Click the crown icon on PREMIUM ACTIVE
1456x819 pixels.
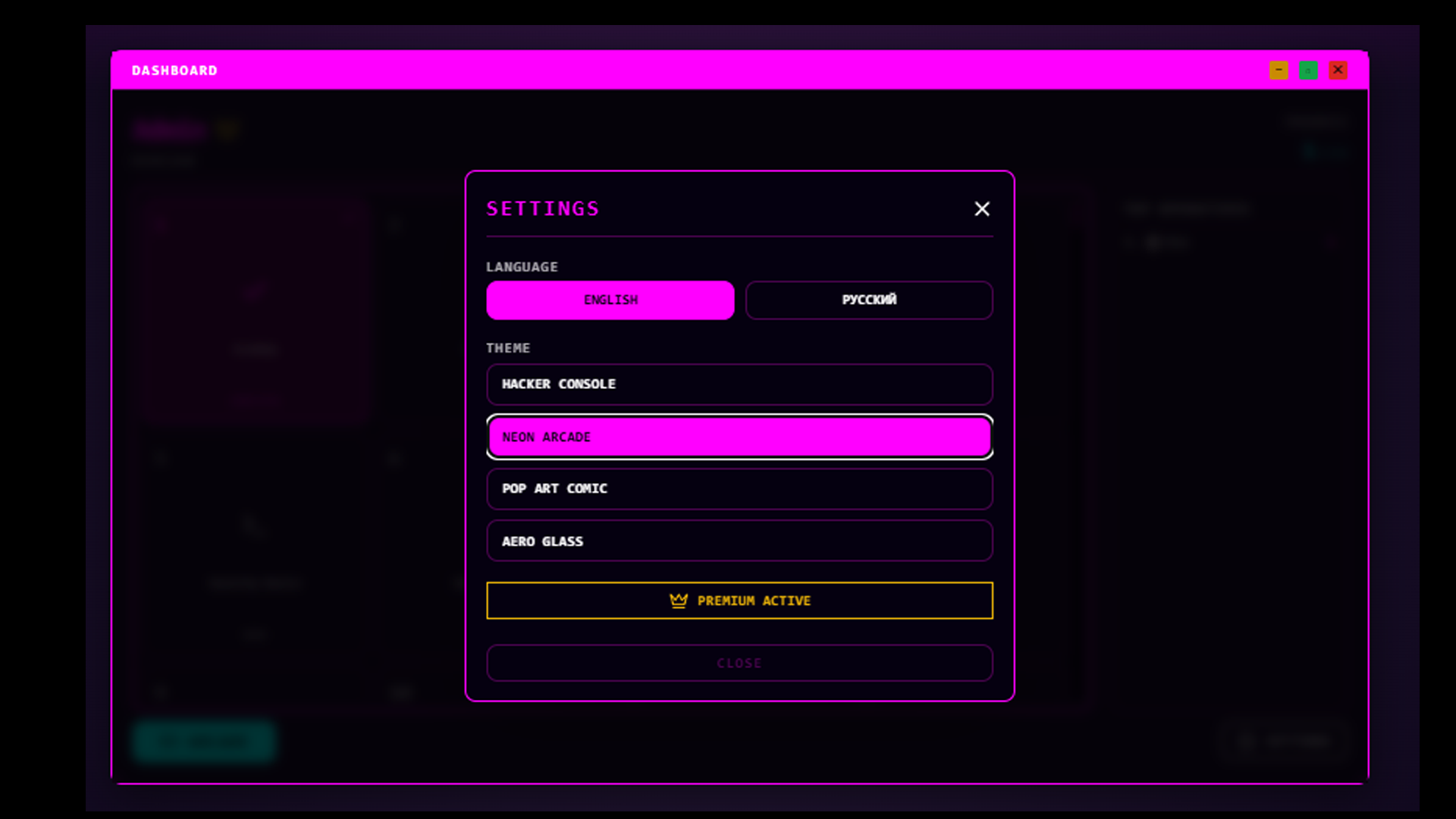679,600
